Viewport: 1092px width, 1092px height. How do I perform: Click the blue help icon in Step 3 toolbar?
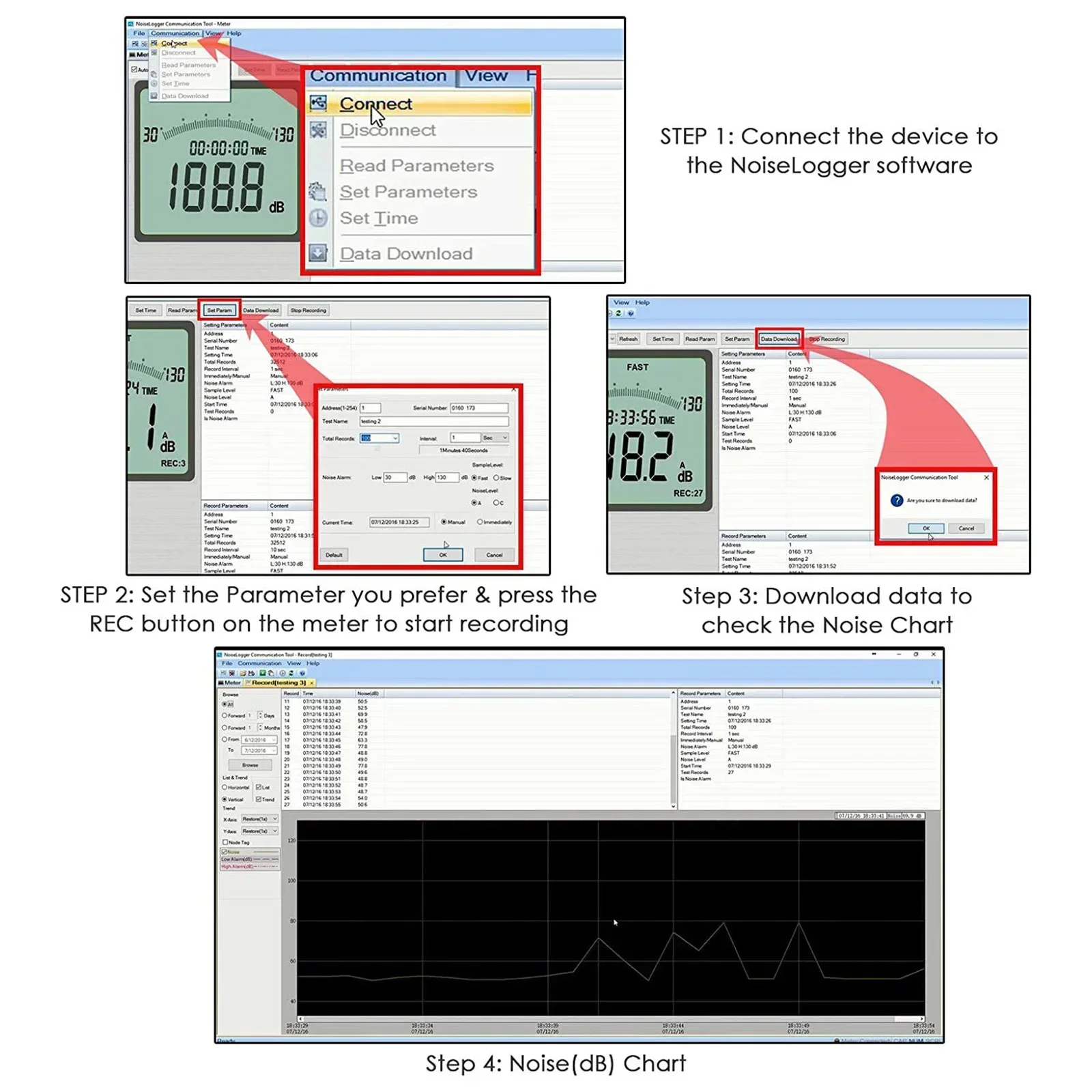[631, 313]
